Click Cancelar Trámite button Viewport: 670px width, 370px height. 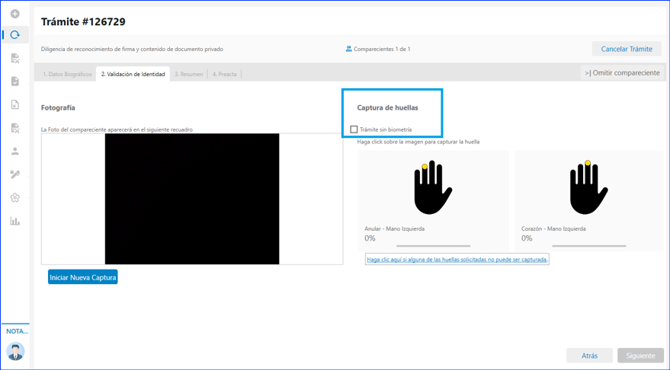click(x=626, y=49)
